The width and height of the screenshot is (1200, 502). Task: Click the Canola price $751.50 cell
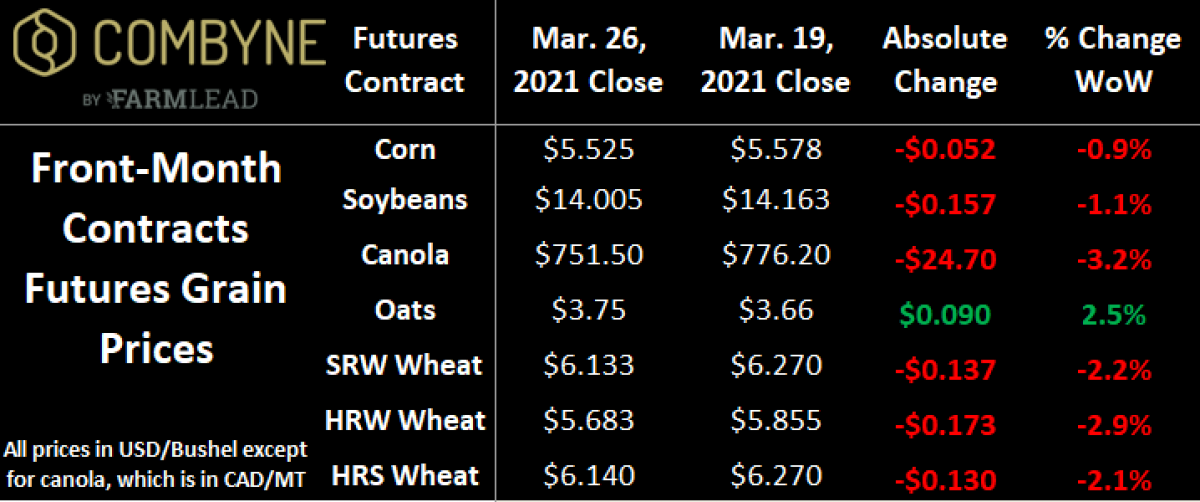point(587,254)
